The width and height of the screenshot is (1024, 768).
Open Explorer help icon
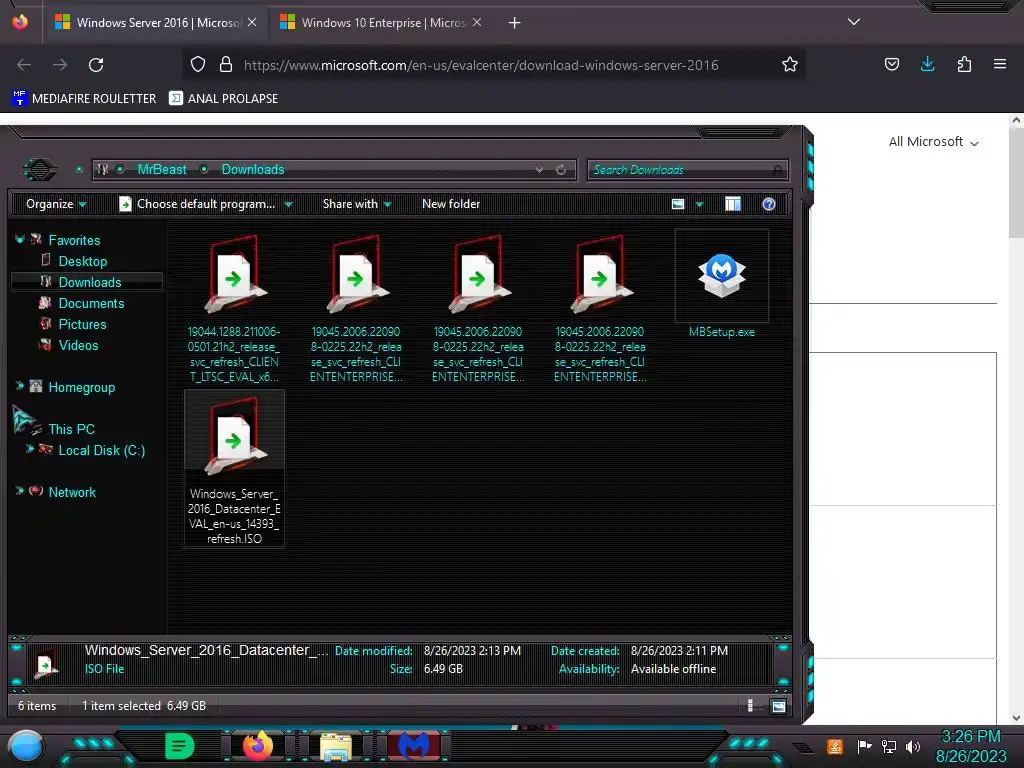tap(769, 204)
